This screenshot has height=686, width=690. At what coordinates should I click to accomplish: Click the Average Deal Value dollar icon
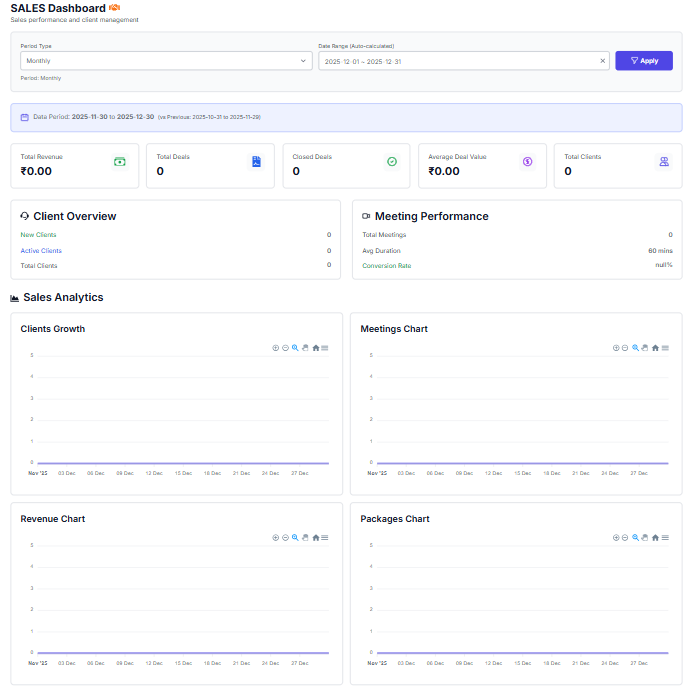pyautogui.click(x=528, y=161)
